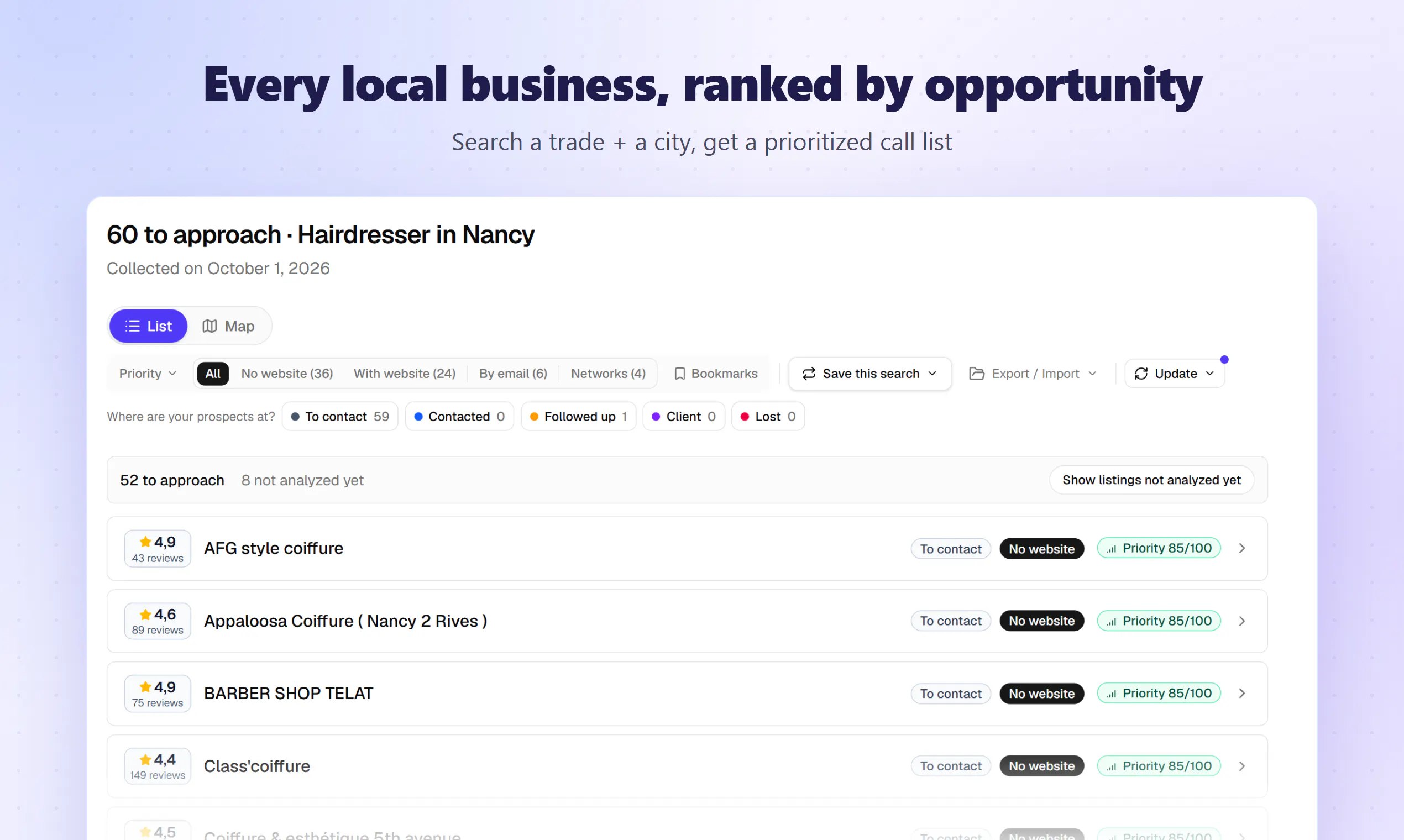Click the list icon in the List button

[x=133, y=326]
